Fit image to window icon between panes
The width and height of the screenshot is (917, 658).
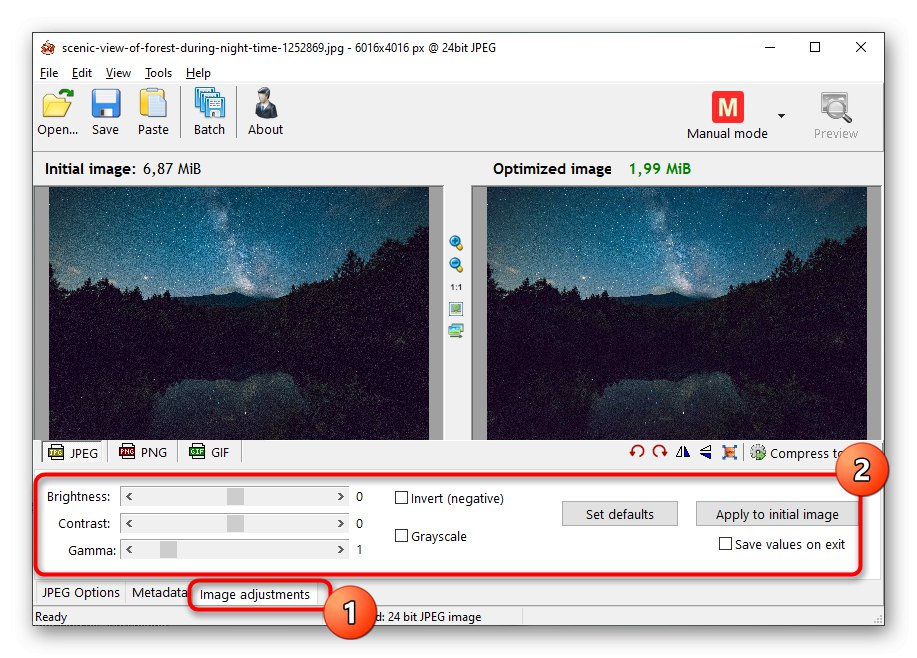(x=456, y=308)
